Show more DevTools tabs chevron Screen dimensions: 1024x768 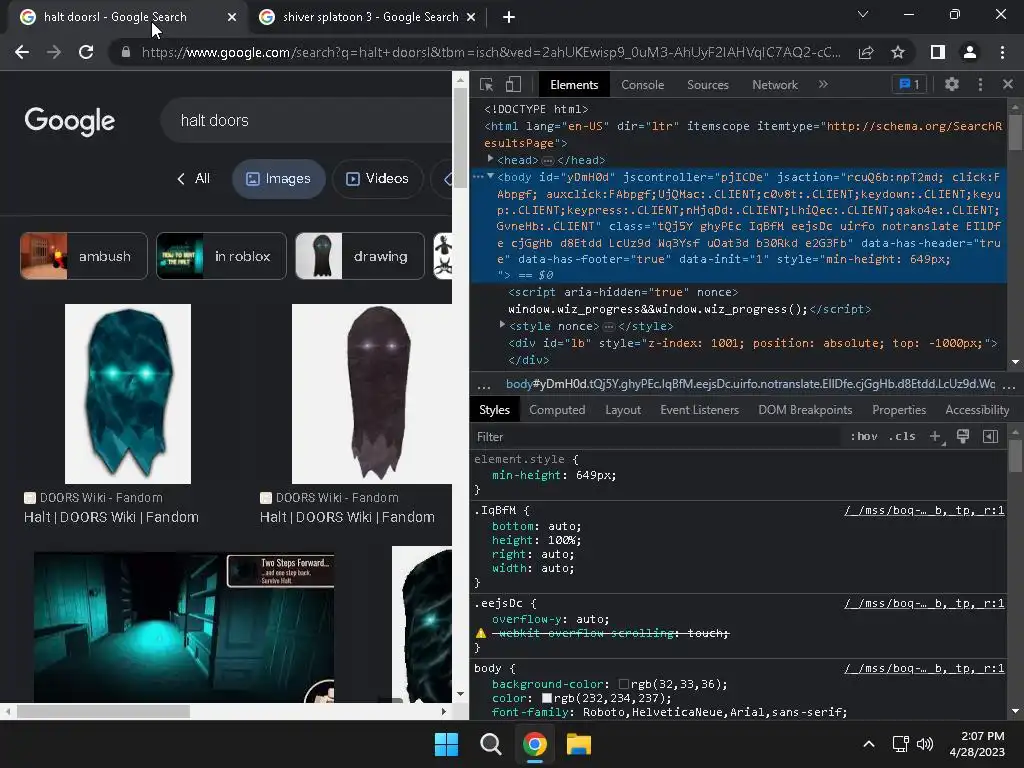tap(823, 84)
